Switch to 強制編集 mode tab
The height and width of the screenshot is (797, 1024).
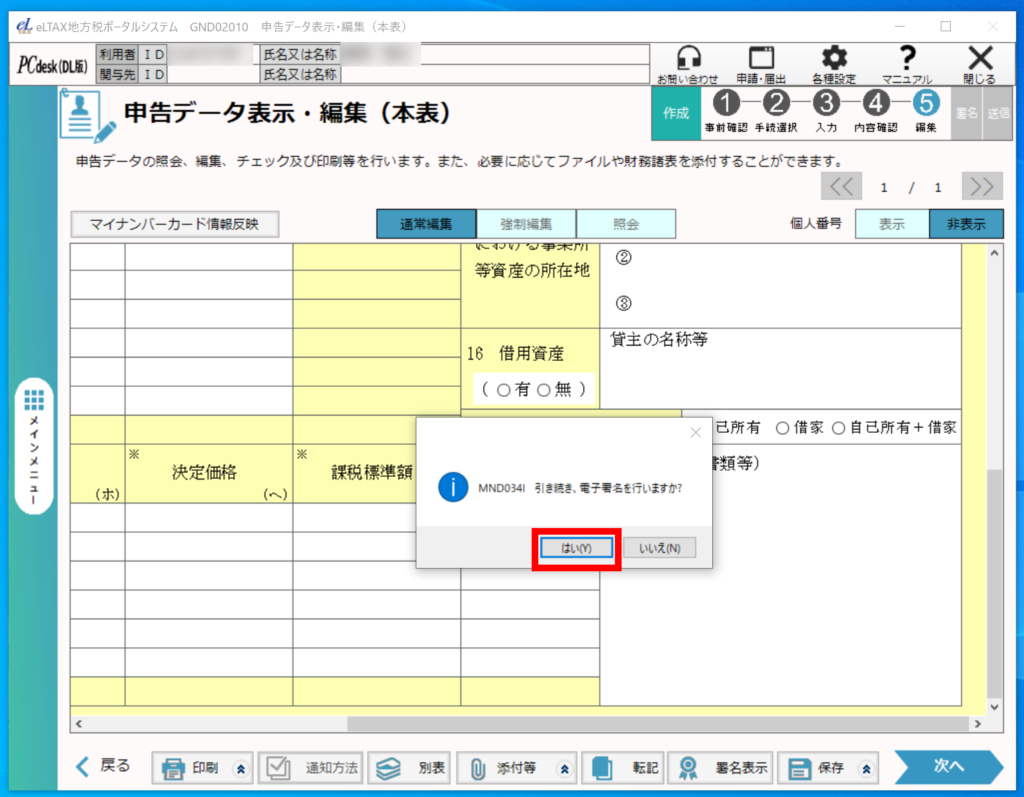tap(525, 224)
